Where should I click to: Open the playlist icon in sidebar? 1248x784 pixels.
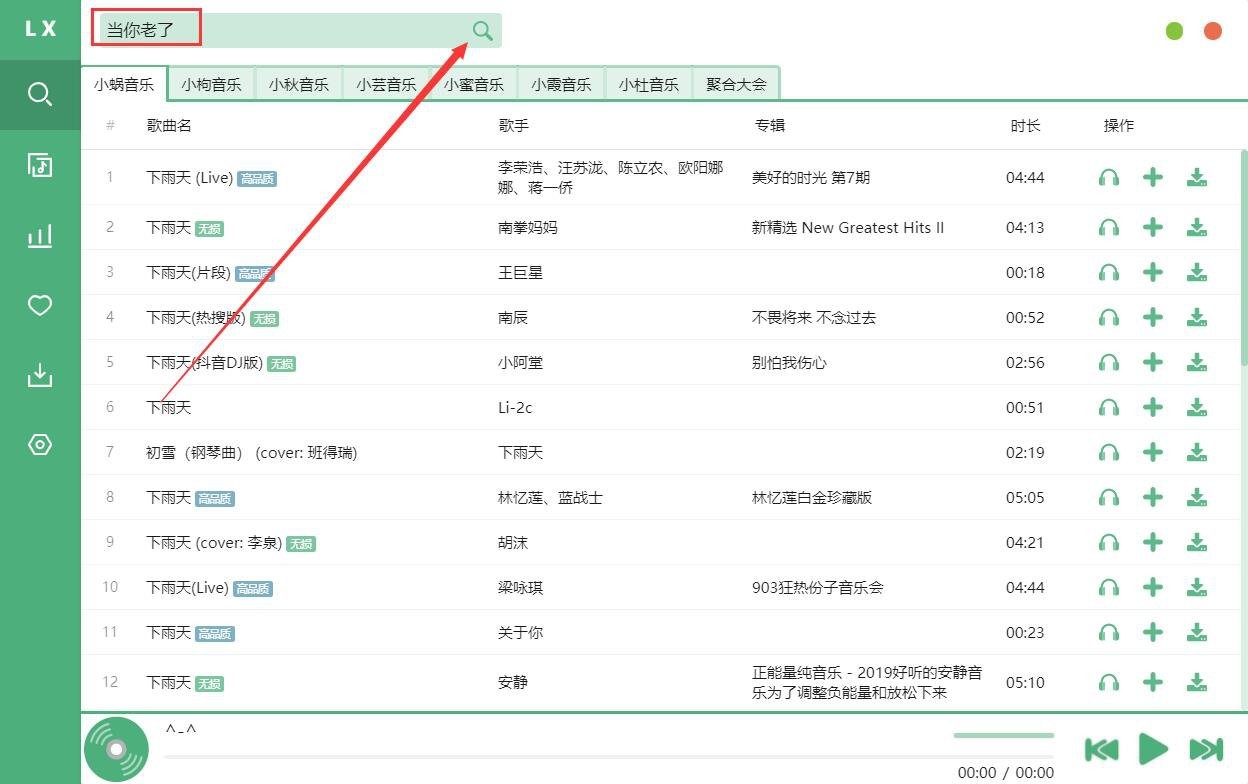coord(40,165)
